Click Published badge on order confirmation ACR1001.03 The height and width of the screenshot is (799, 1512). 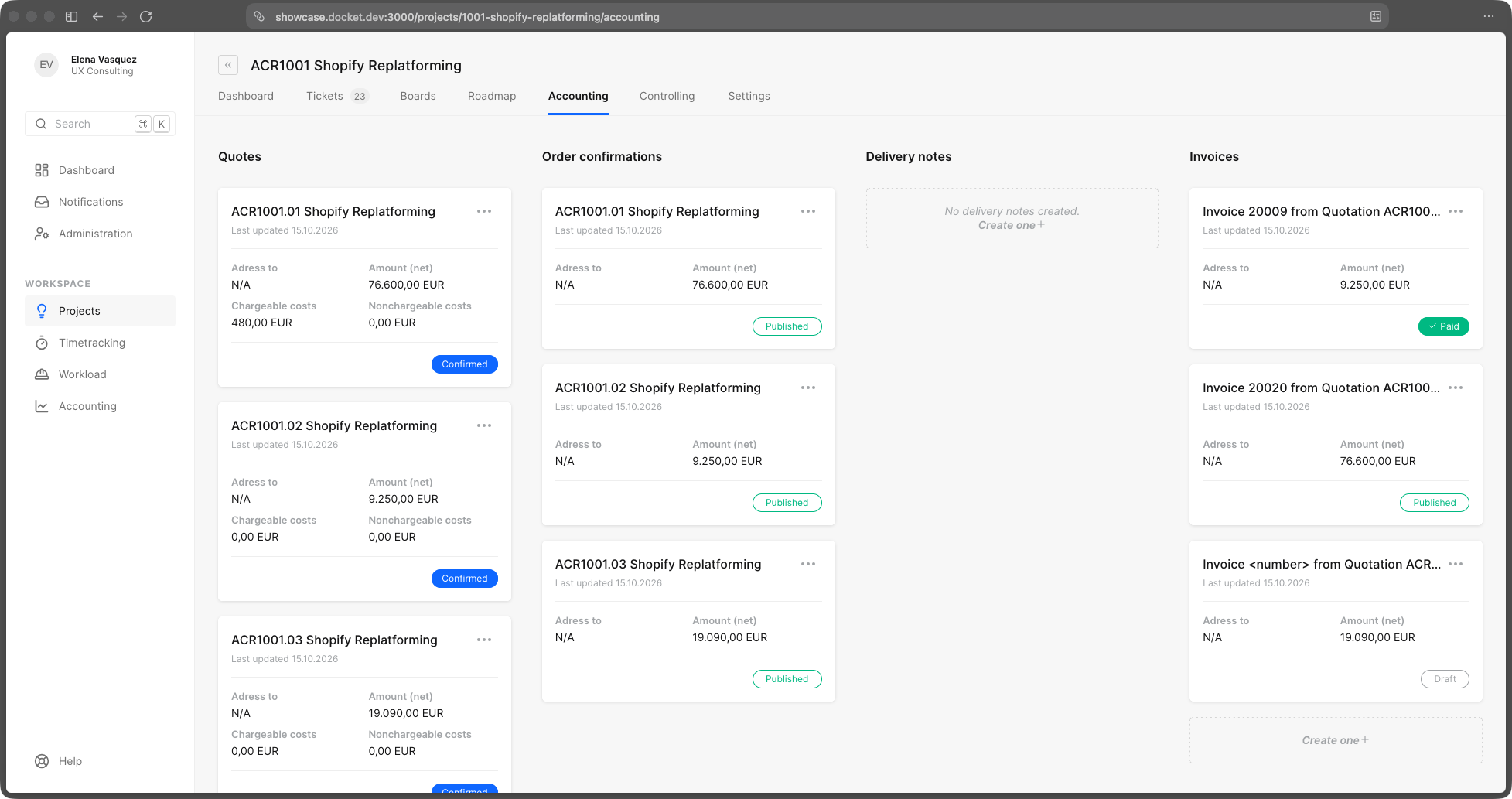787,679
